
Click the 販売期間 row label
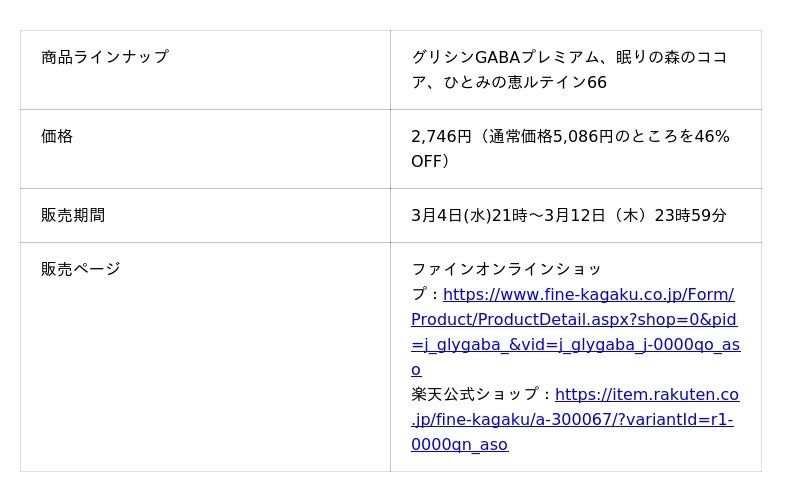point(73,215)
